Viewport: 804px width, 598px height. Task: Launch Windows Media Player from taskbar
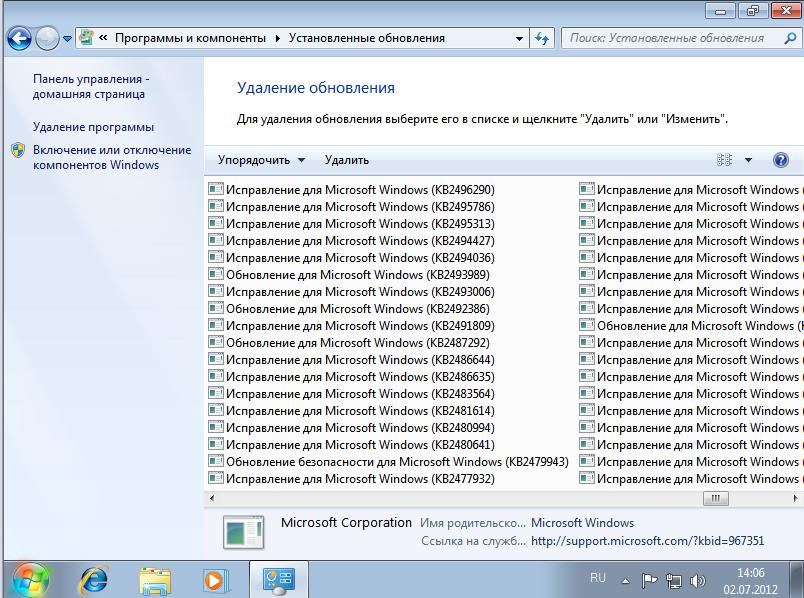(x=215, y=579)
